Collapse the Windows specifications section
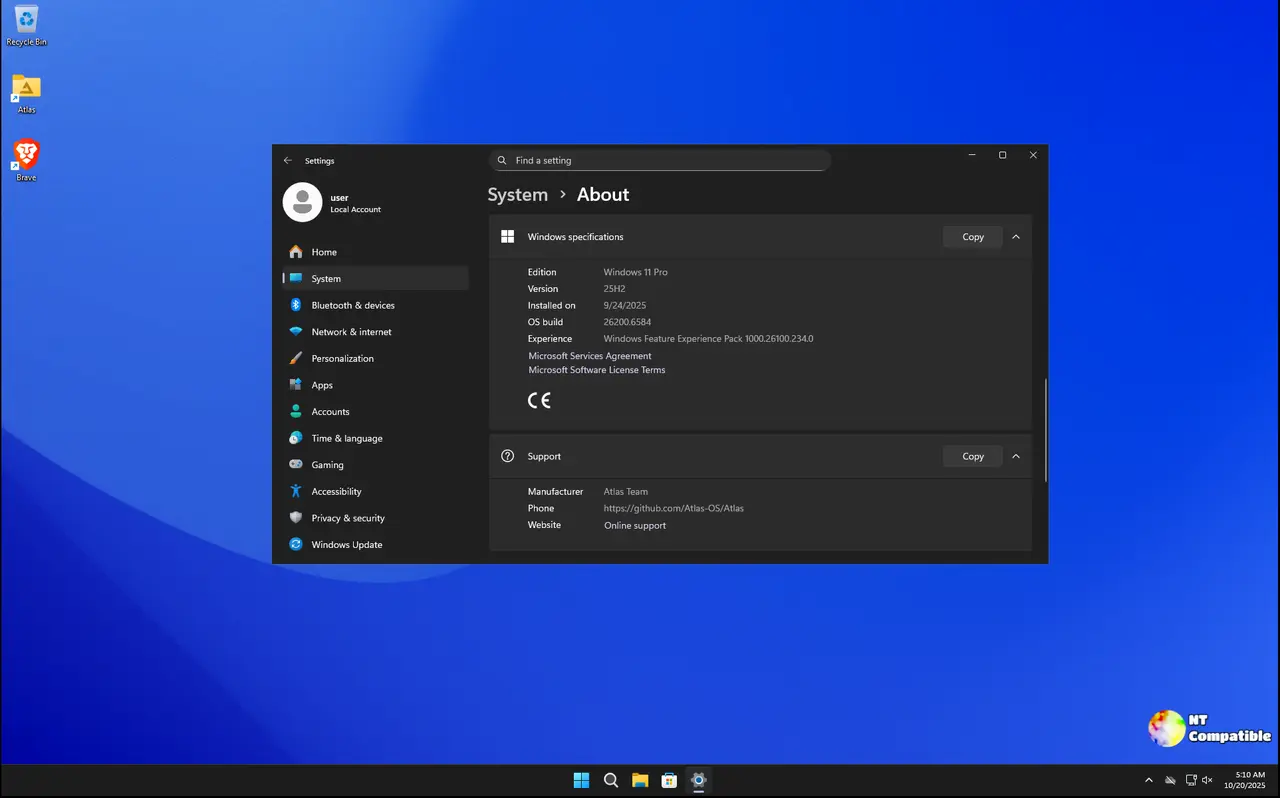The height and width of the screenshot is (798, 1280). (x=1016, y=237)
